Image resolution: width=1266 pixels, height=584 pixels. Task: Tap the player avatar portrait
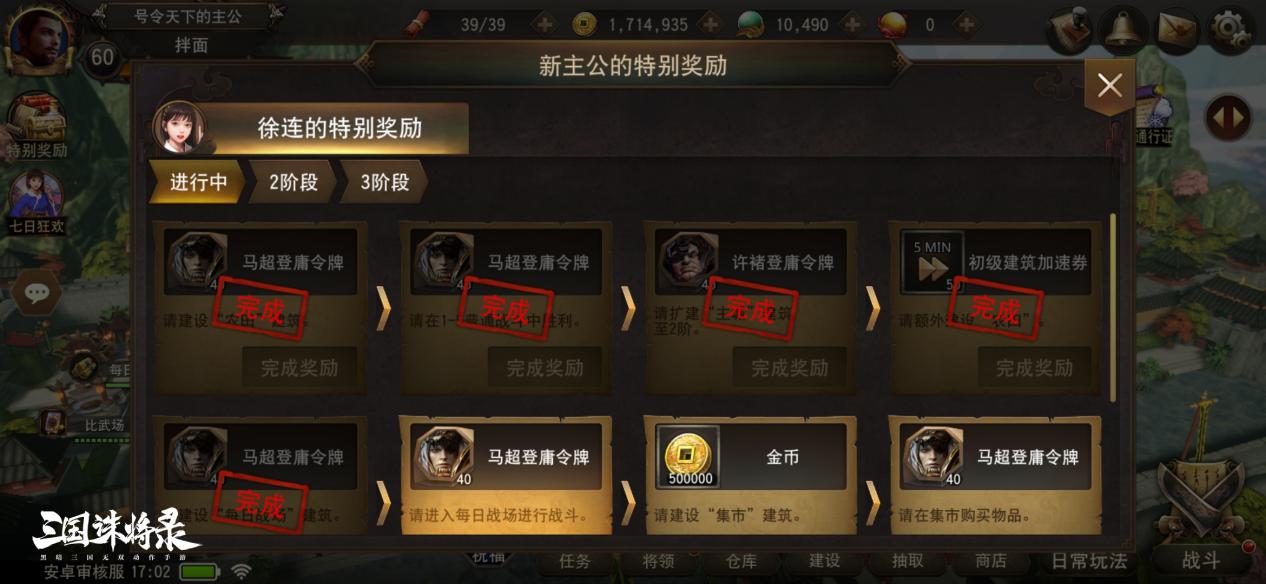click(39, 40)
